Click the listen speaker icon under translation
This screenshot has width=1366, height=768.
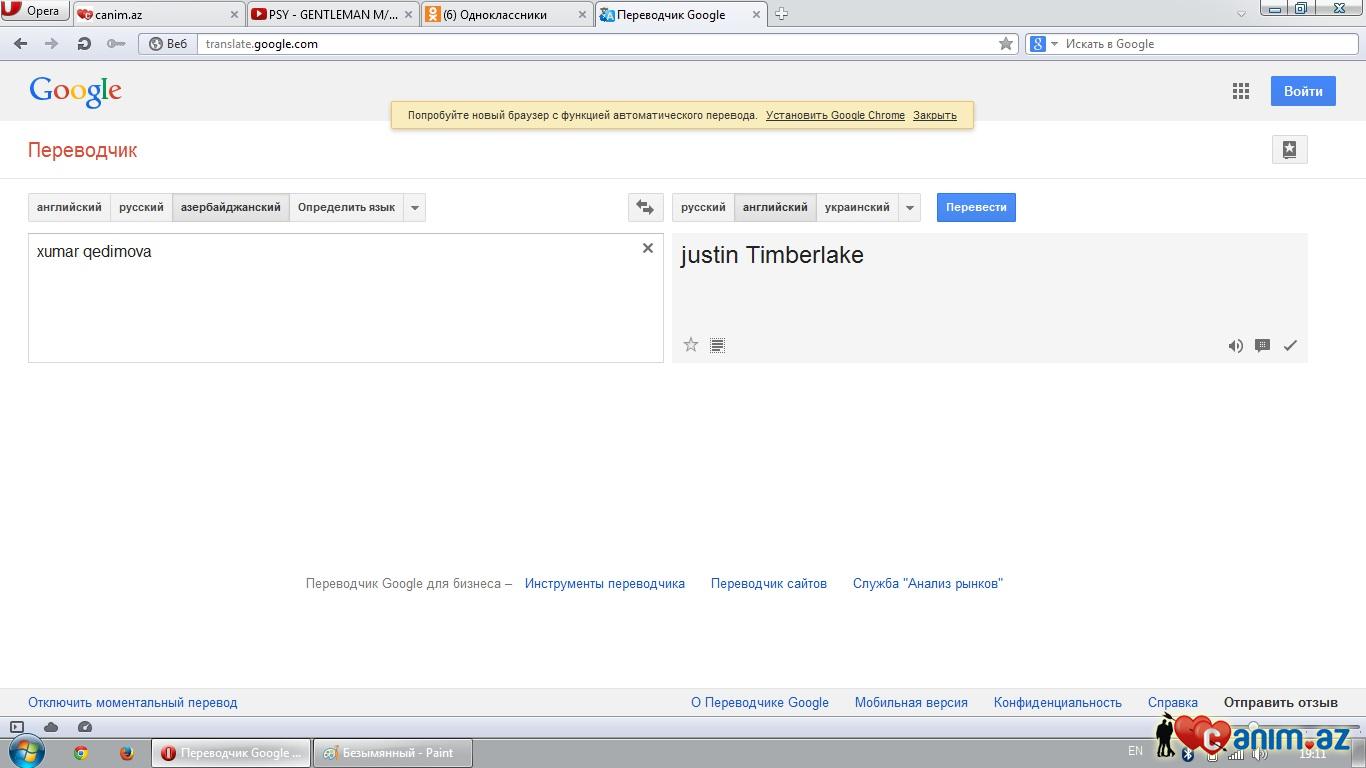coord(1236,346)
